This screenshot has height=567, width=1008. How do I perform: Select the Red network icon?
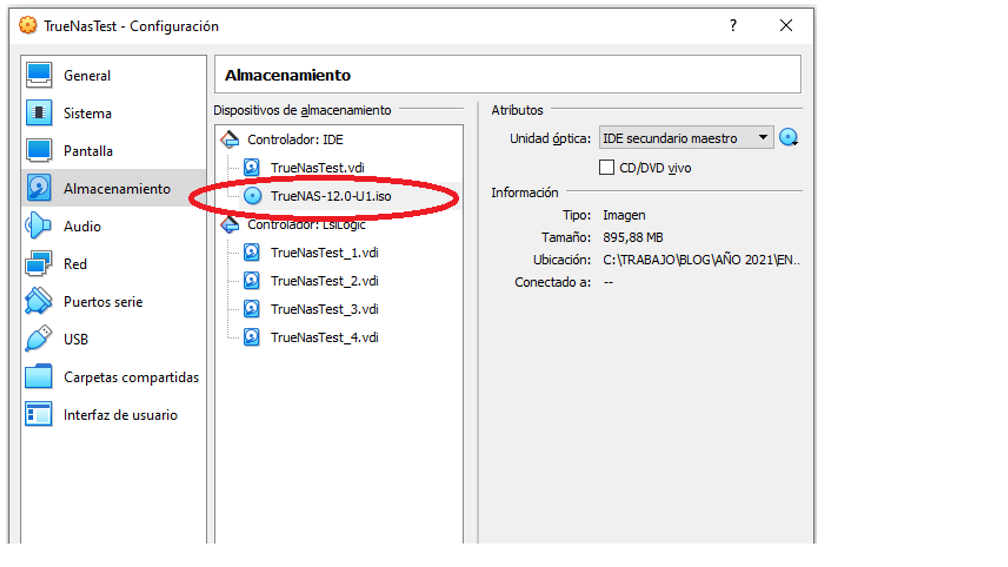[x=39, y=264]
